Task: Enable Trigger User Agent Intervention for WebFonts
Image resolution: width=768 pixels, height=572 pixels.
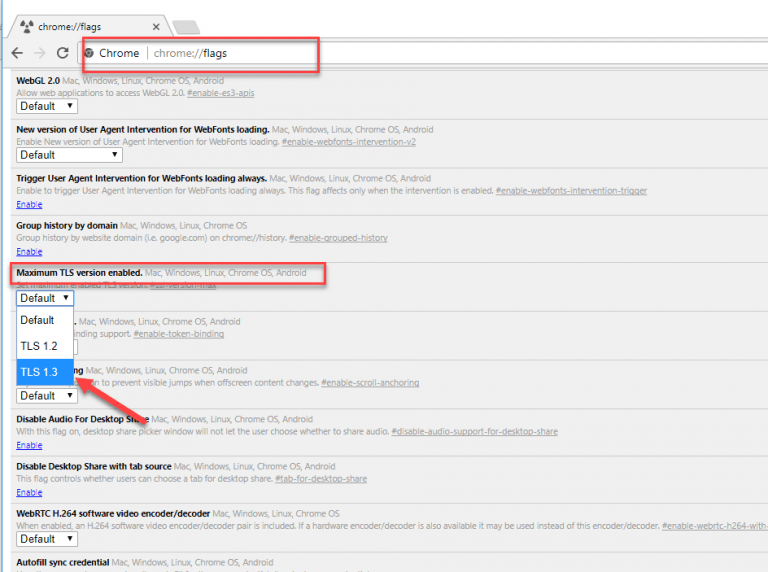Action: tap(29, 204)
